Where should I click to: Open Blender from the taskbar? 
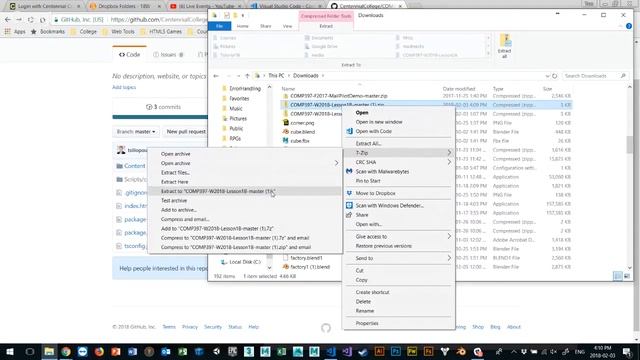coord(461,351)
